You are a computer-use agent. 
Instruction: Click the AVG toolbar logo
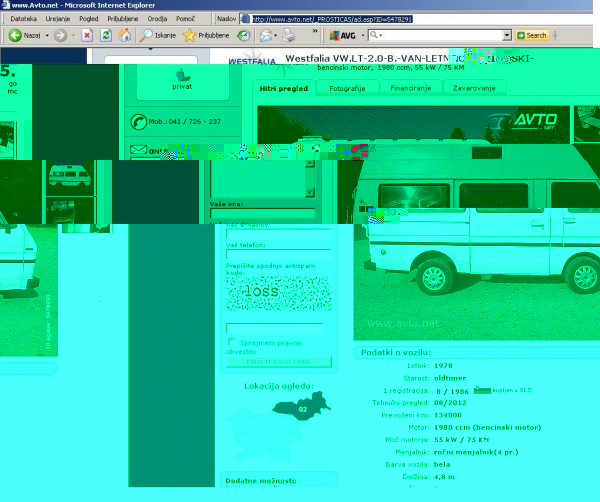click(x=343, y=35)
